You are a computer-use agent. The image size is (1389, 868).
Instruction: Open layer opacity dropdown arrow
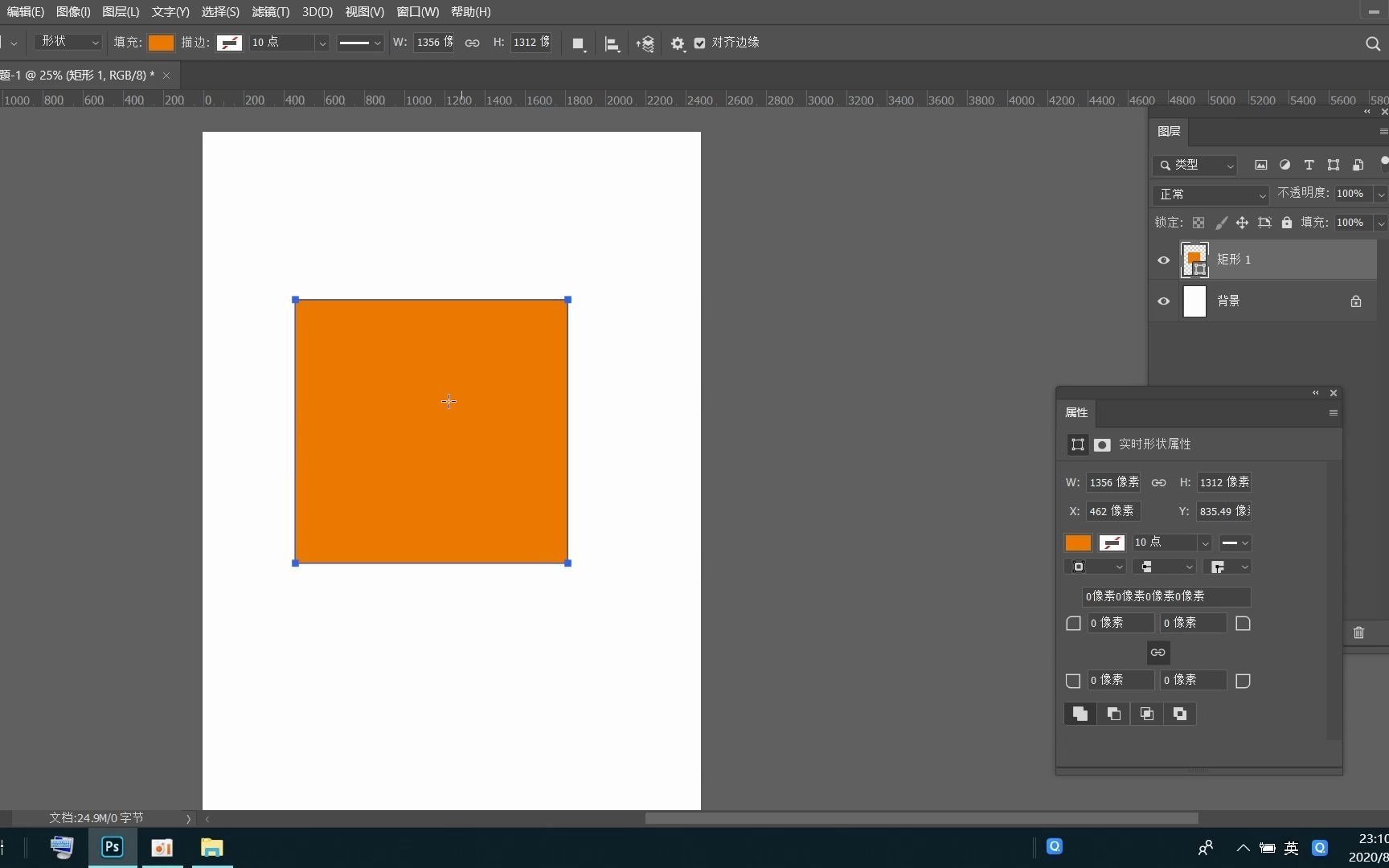[x=1381, y=194]
